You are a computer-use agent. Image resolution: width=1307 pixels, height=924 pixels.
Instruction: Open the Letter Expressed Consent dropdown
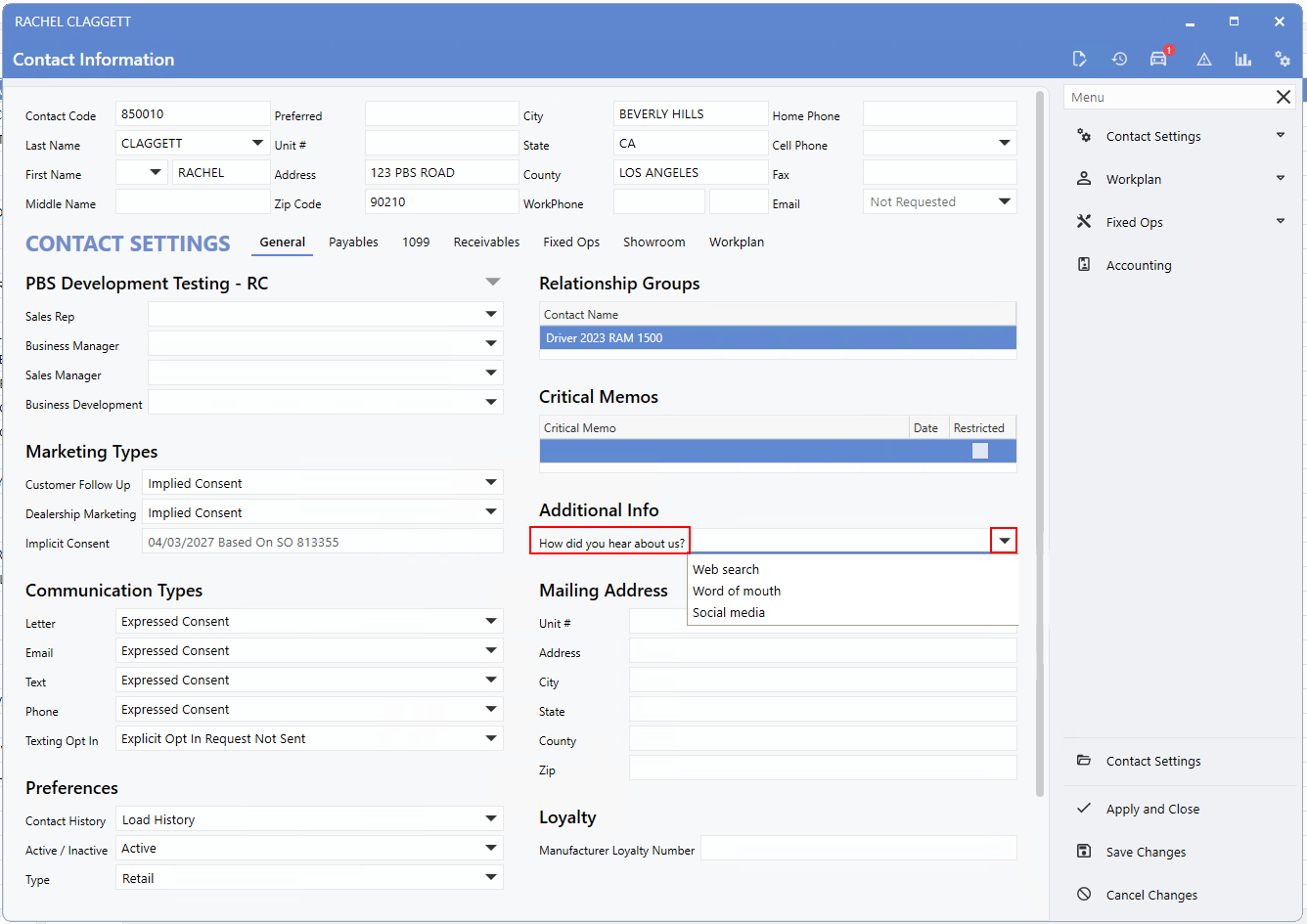(x=491, y=621)
